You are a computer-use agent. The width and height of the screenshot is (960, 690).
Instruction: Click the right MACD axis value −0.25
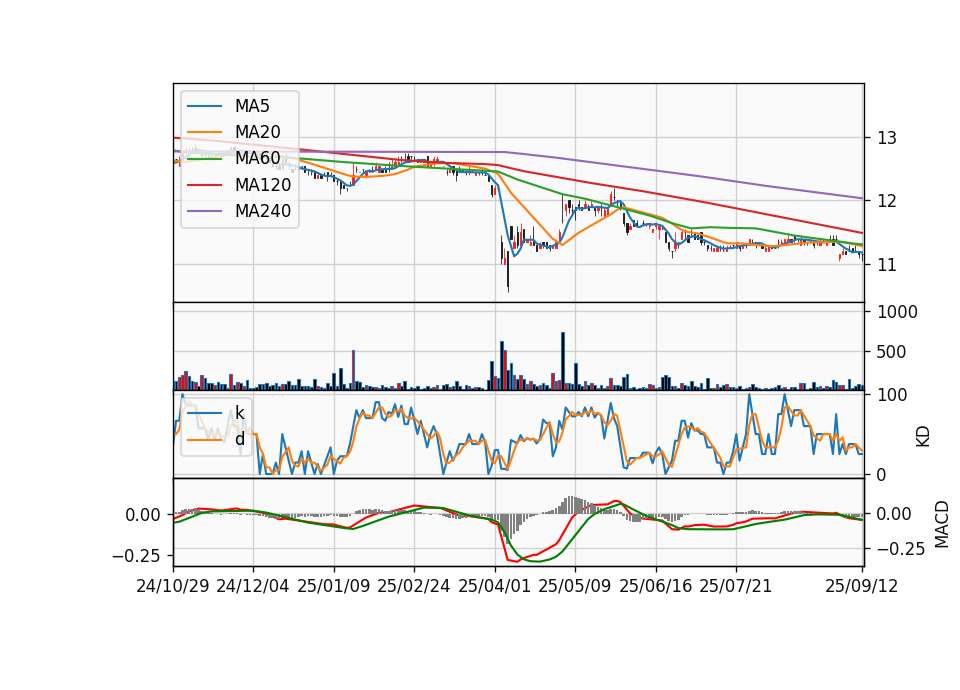tap(901, 549)
